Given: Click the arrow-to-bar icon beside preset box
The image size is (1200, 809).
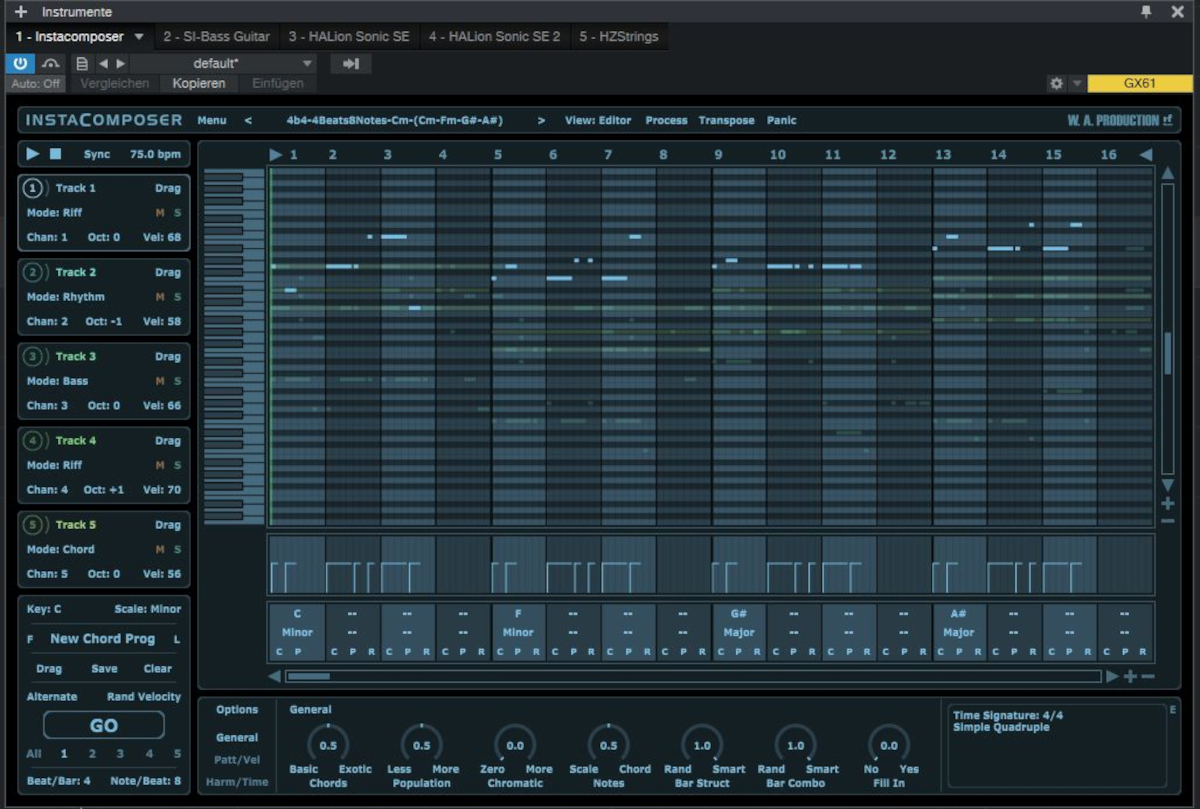Looking at the screenshot, I should point(351,63).
